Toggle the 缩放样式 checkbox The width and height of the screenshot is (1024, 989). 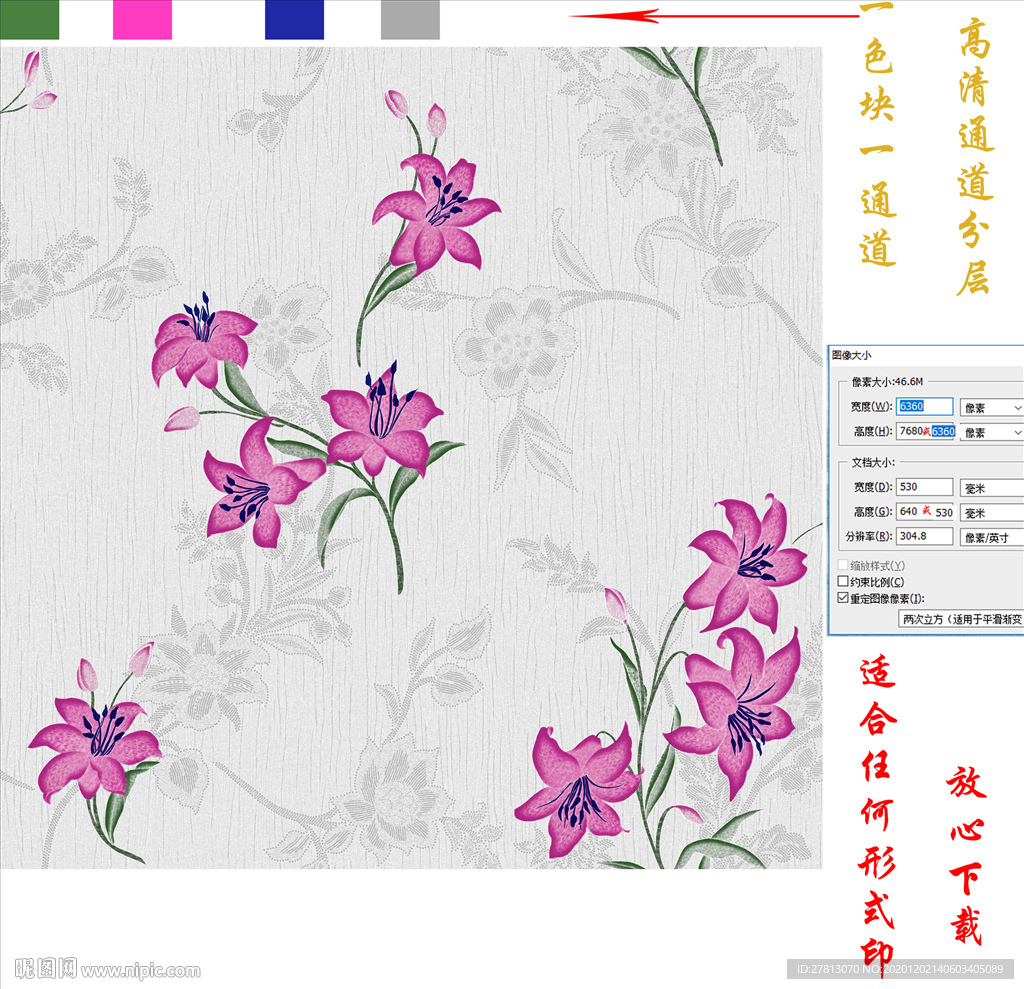[x=842, y=565]
